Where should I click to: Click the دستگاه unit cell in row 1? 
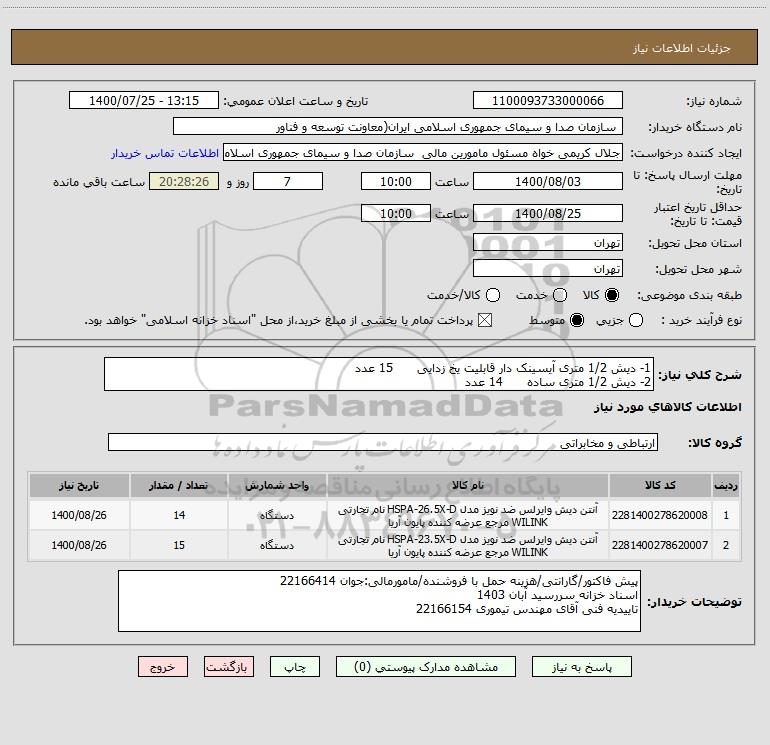coord(277,515)
